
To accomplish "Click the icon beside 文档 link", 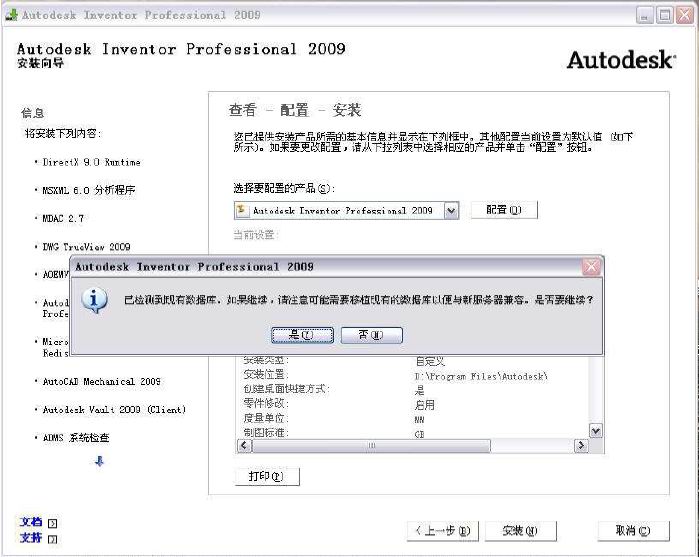I will click(x=53, y=523).
